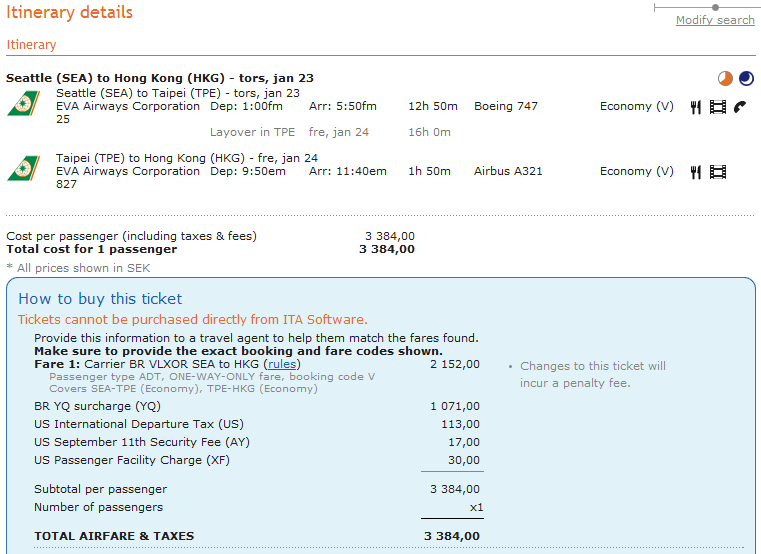Click the Dep: 1:00fm departure time

246,106
